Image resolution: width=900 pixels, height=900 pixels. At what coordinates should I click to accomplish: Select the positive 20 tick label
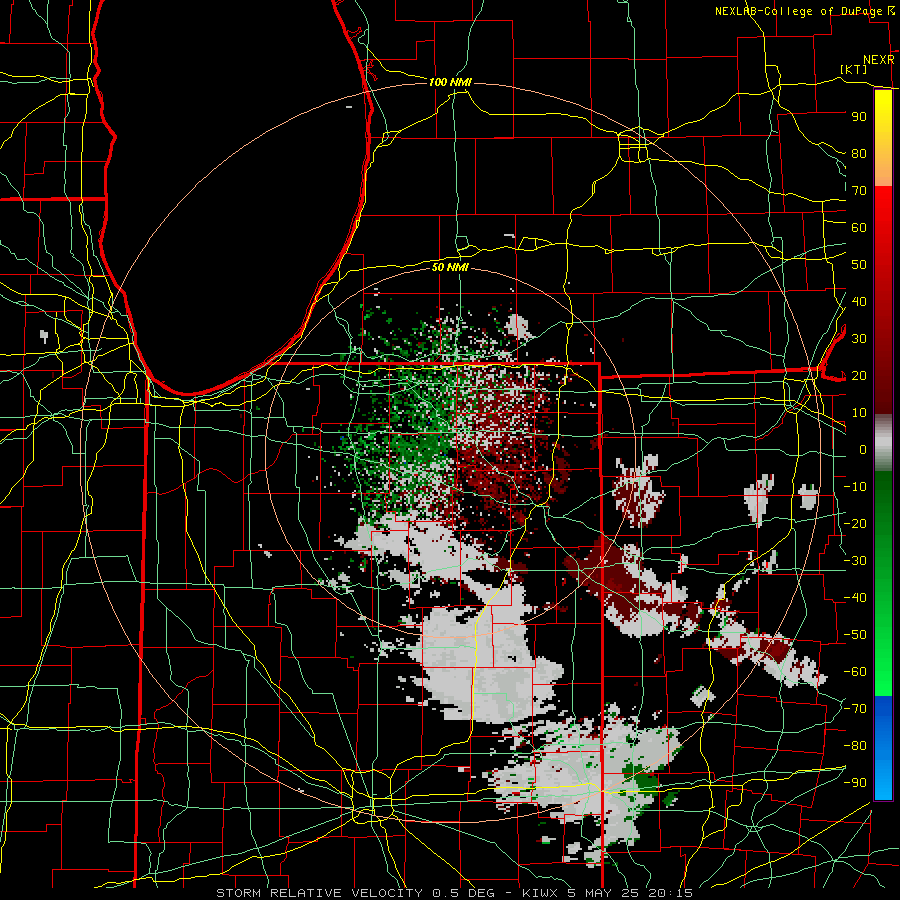[x=859, y=375]
